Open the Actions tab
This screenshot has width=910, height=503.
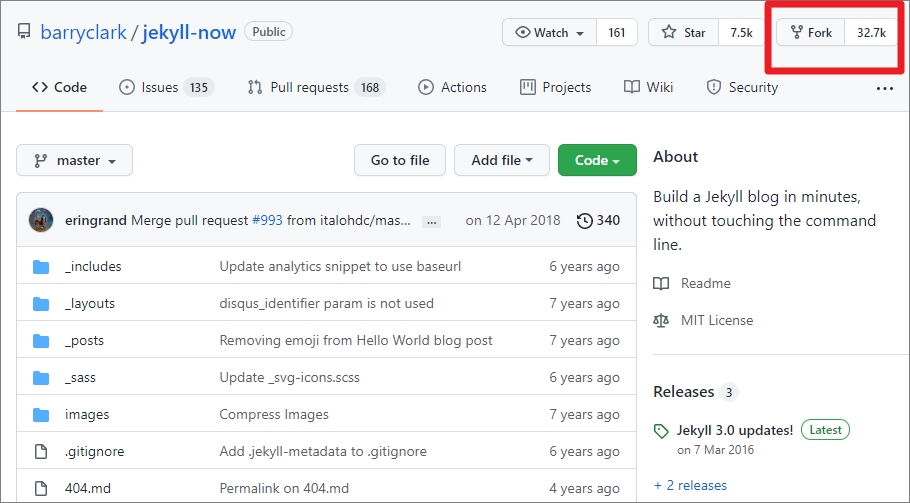(452, 88)
